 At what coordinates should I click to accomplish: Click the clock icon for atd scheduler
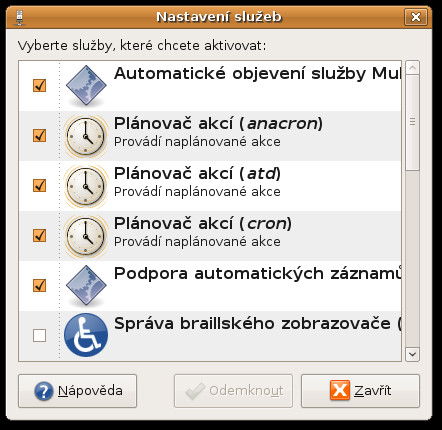click(86, 186)
